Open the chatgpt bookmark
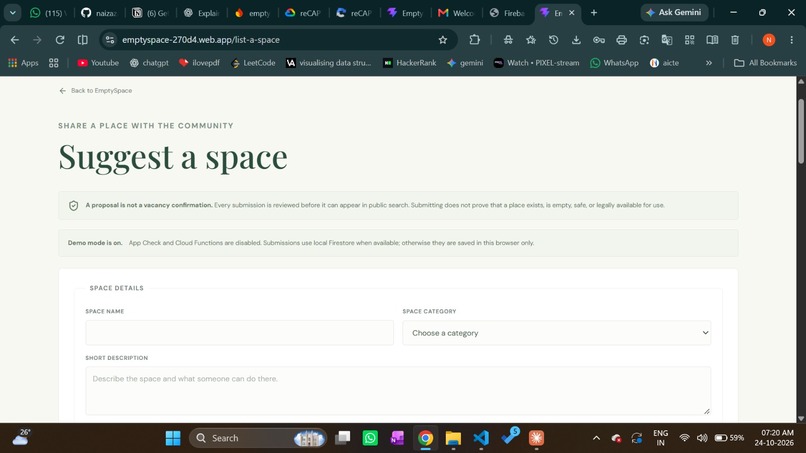 tap(149, 63)
